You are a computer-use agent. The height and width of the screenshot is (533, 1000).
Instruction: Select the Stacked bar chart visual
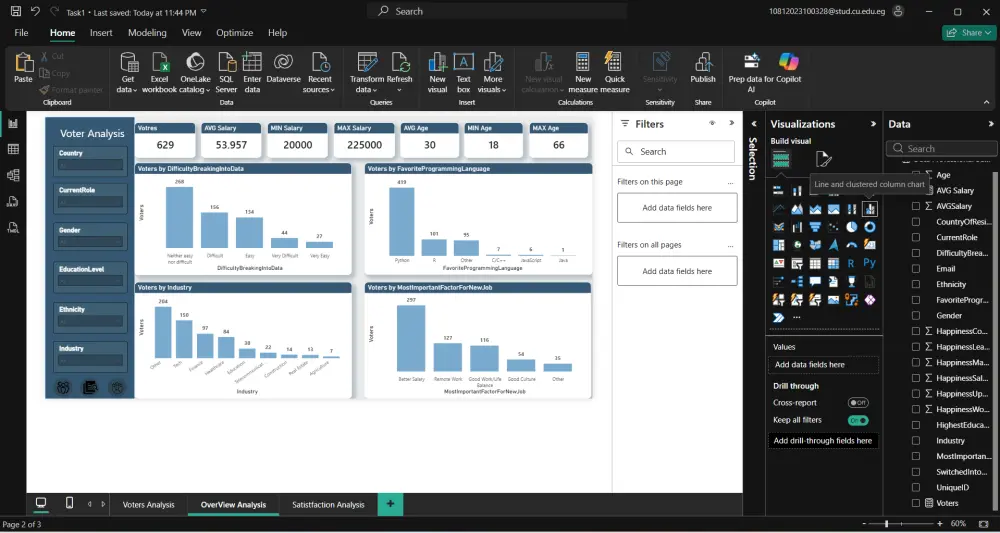click(x=778, y=191)
